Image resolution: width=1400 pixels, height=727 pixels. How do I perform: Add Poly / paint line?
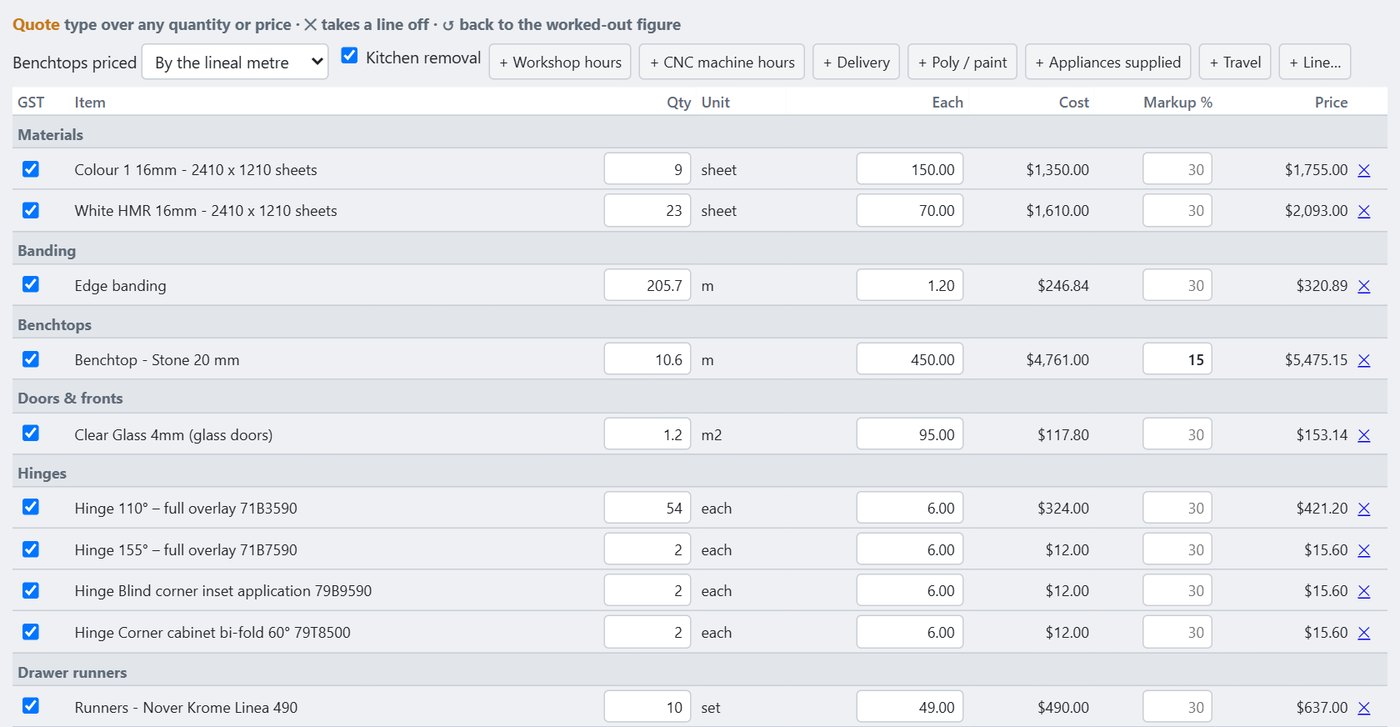pyautogui.click(x=963, y=62)
